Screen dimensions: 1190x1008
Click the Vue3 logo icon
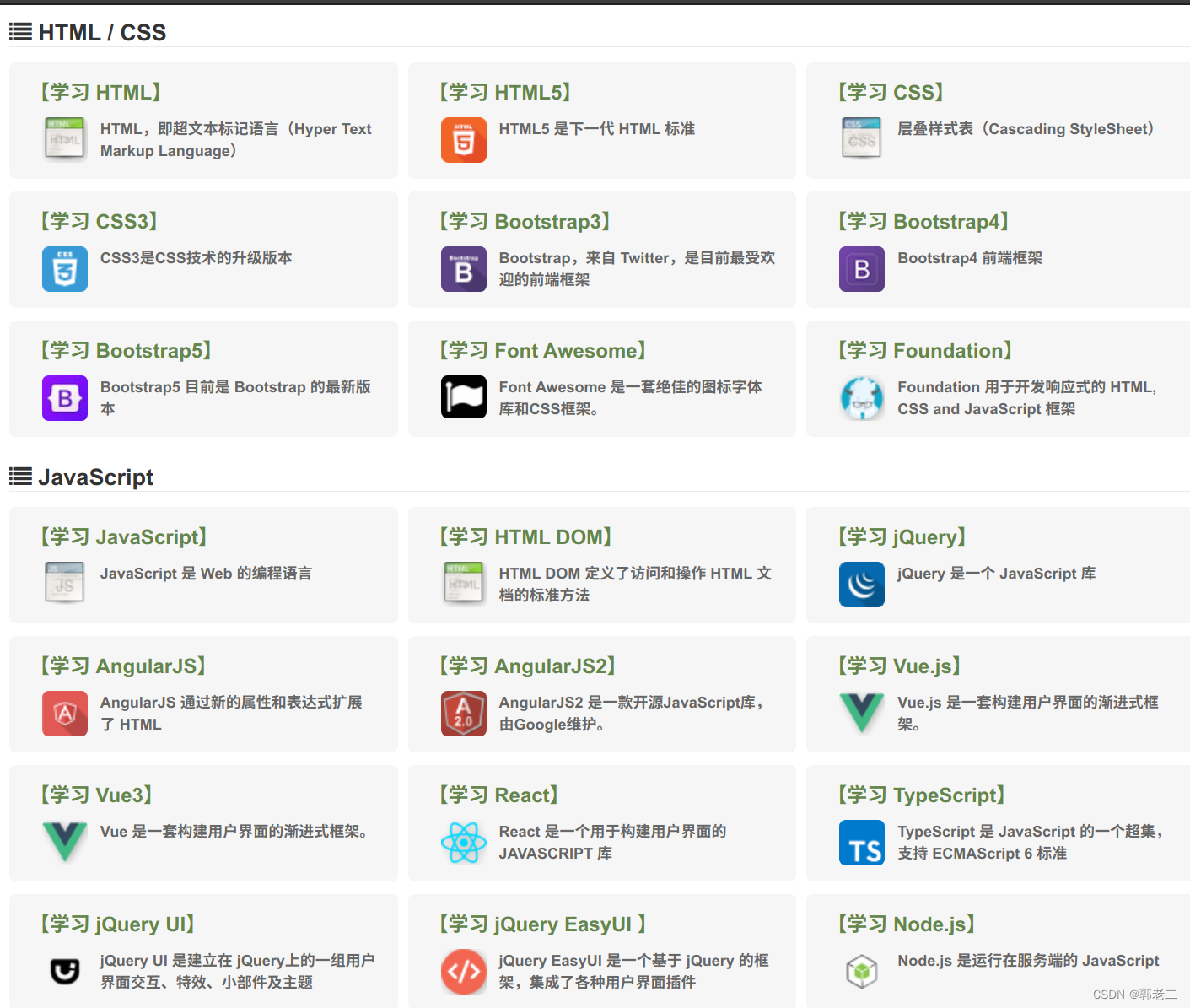coord(65,843)
